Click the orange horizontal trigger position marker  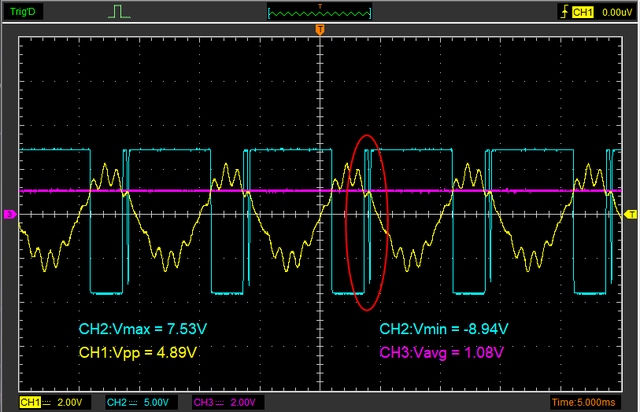click(320, 31)
